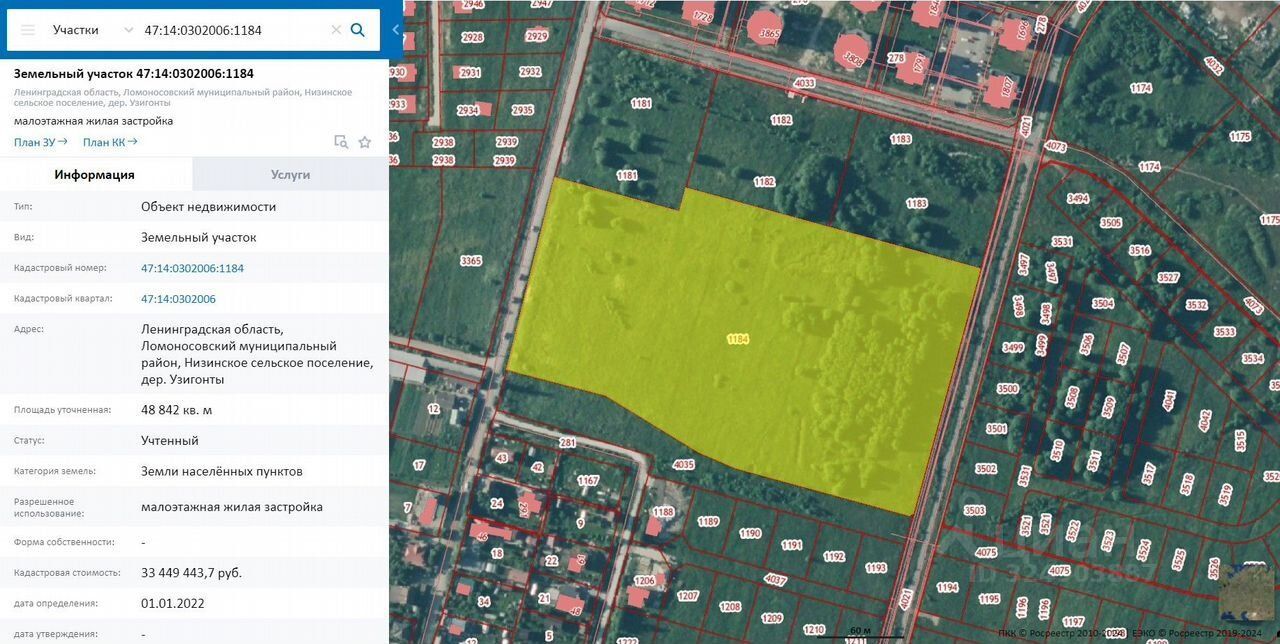Select parcel 2932 on the map

pos(530,72)
